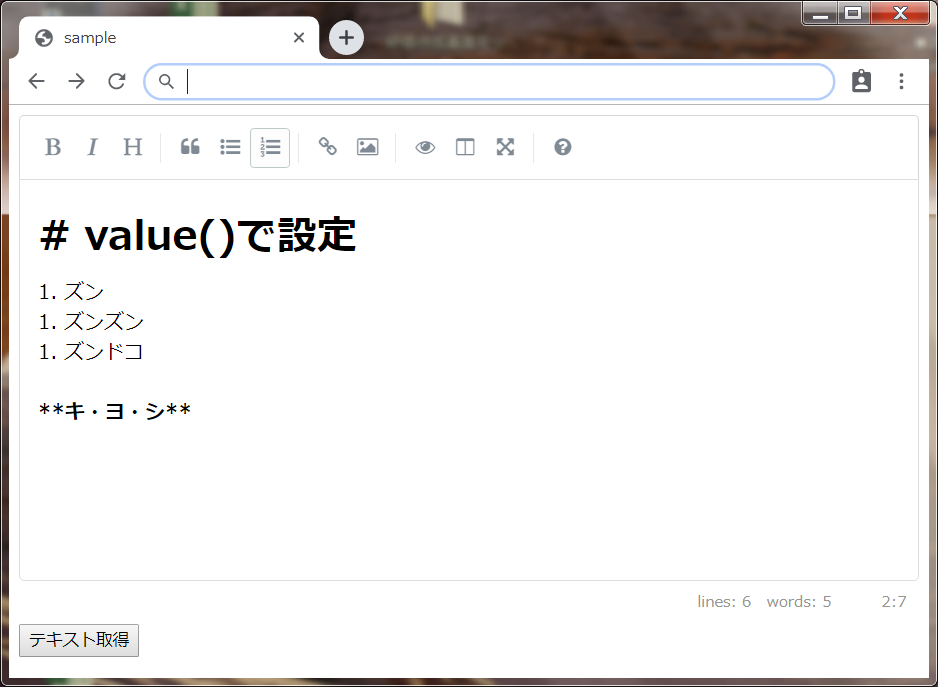Click the 'words: 5' status entry
This screenshot has height=687, width=938.
coord(799,601)
